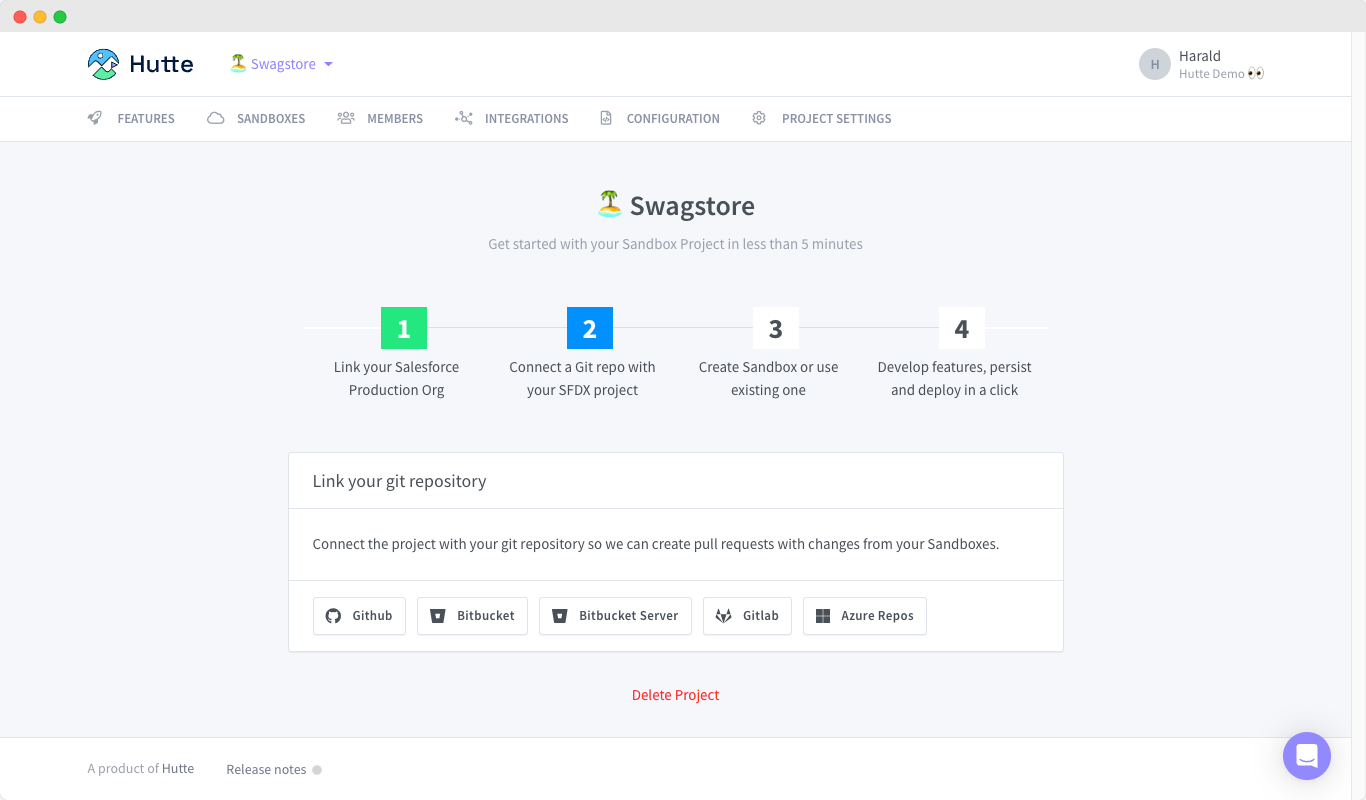The image size is (1366, 800).
Task: Click the cloud icon beside Sandboxes
Action: click(216, 118)
